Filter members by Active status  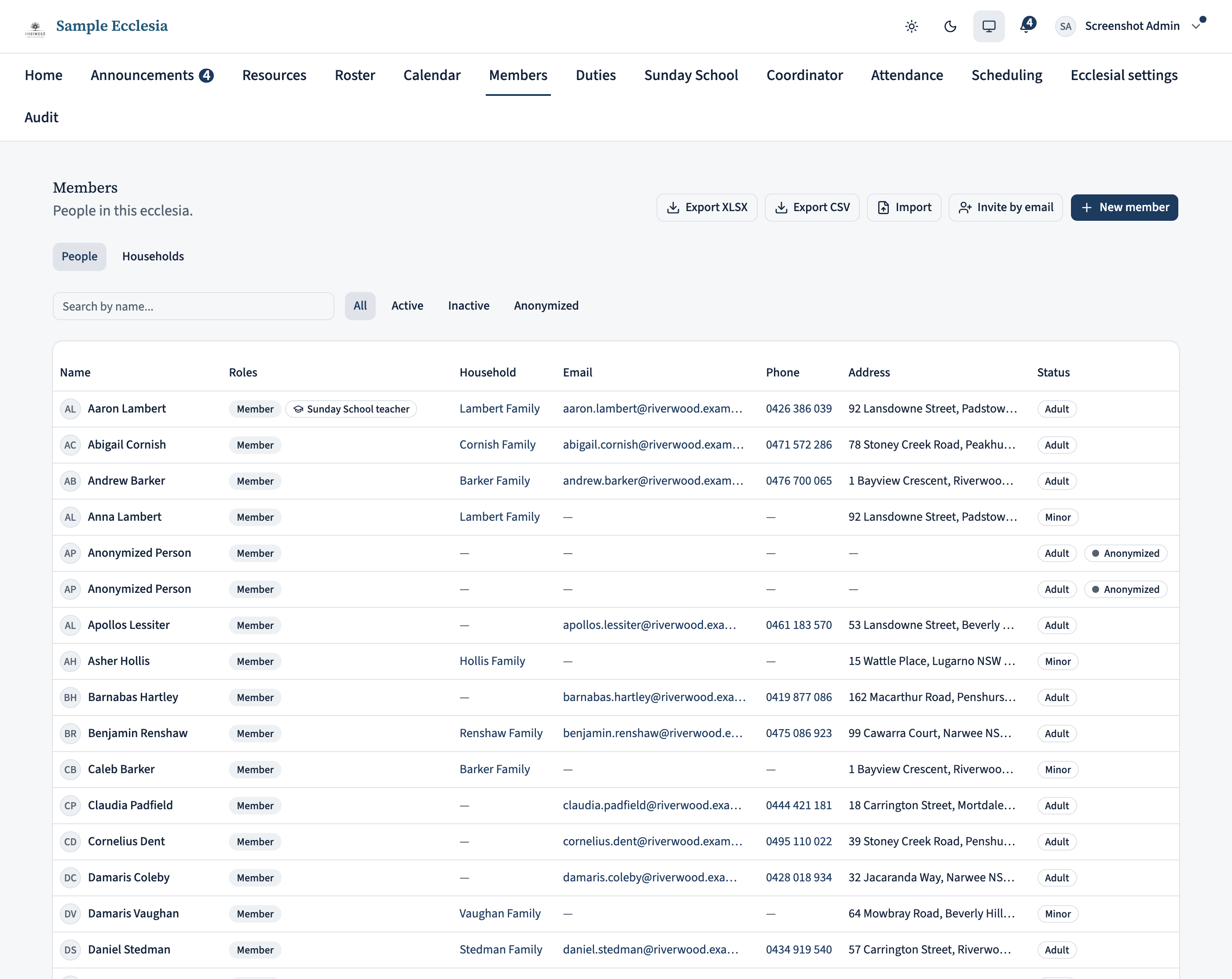pyautogui.click(x=407, y=306)
